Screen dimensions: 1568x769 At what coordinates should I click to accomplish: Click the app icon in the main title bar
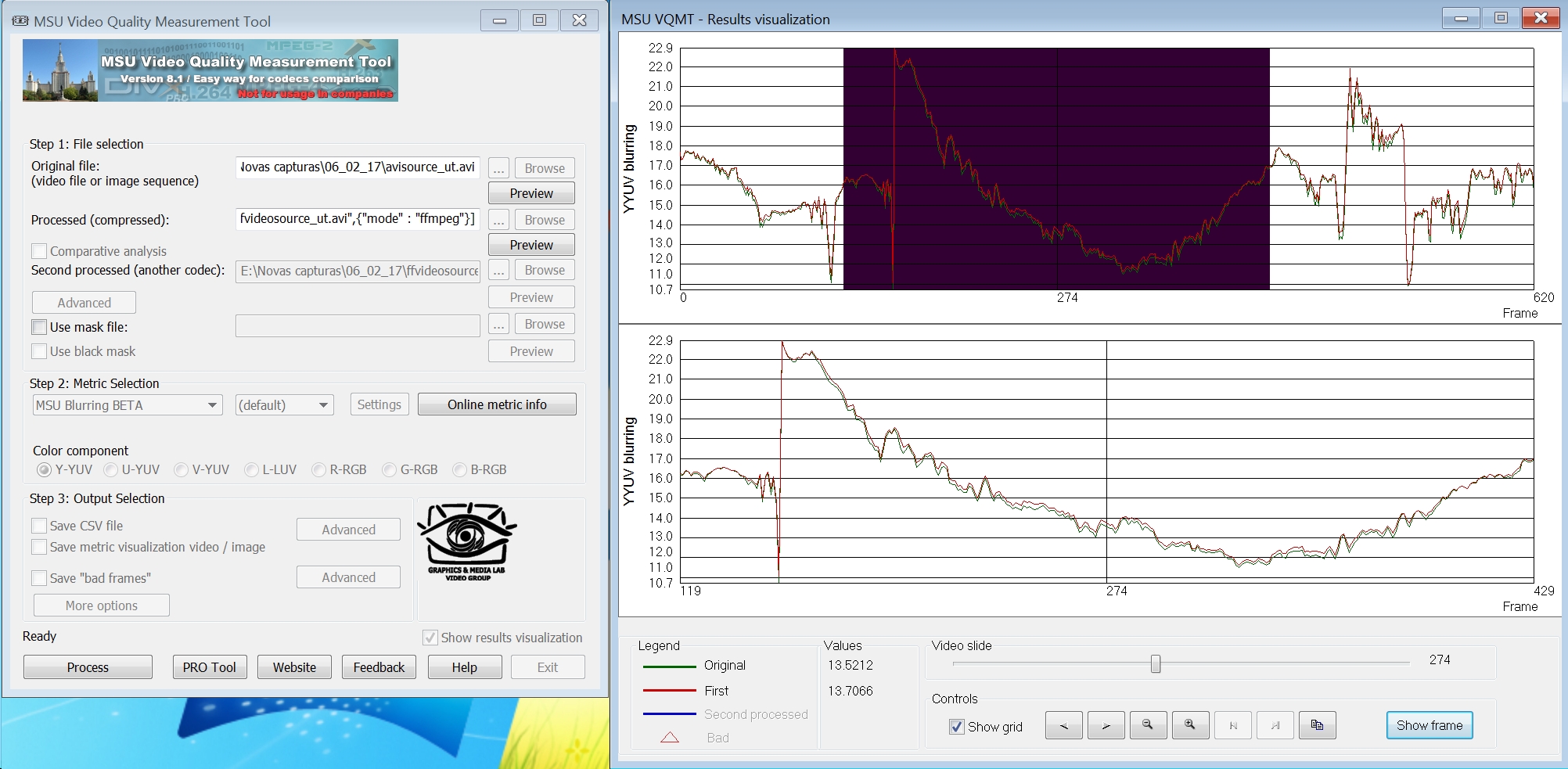point(20,21)
